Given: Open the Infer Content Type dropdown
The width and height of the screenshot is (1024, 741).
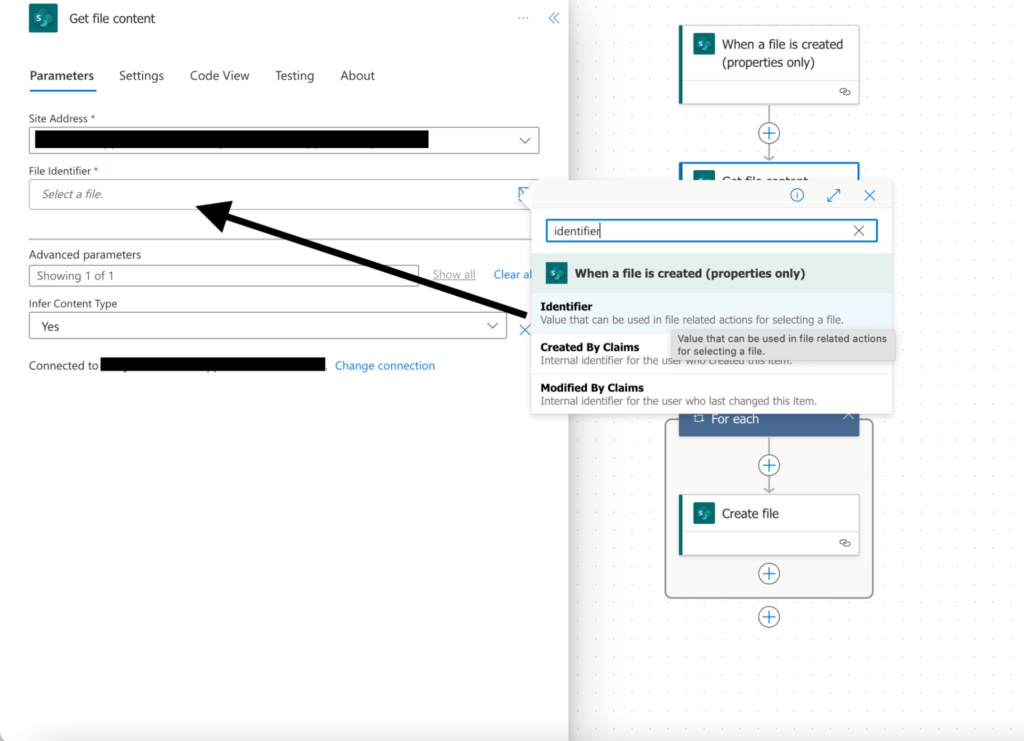Looking at the screenshot, I should [491, 326].
